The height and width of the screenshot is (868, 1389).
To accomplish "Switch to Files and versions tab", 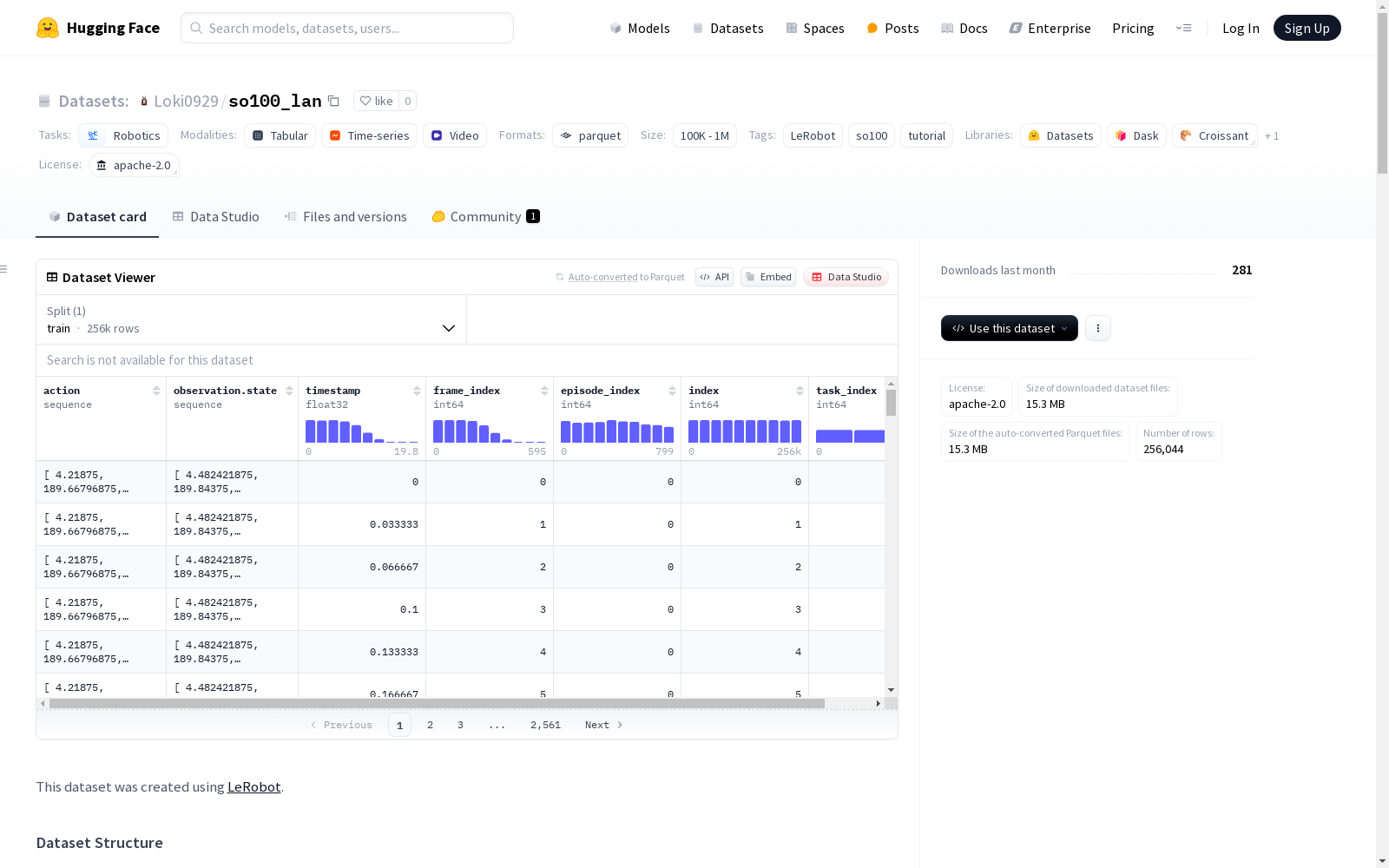I will coord(346,216).
